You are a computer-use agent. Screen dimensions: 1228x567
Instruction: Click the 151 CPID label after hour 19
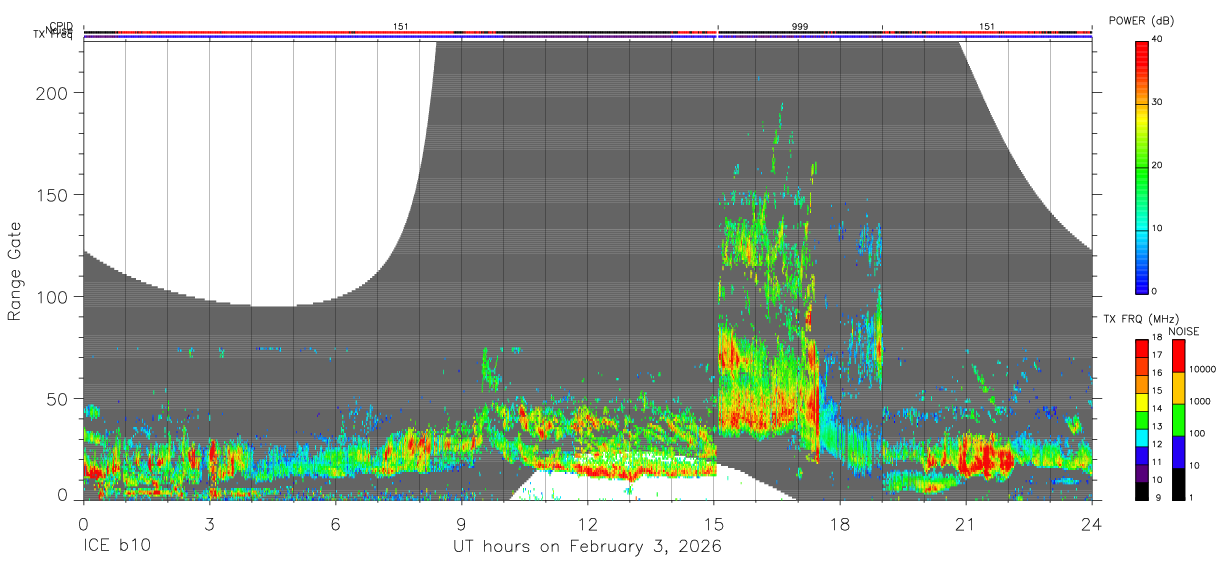pos(987,26)
